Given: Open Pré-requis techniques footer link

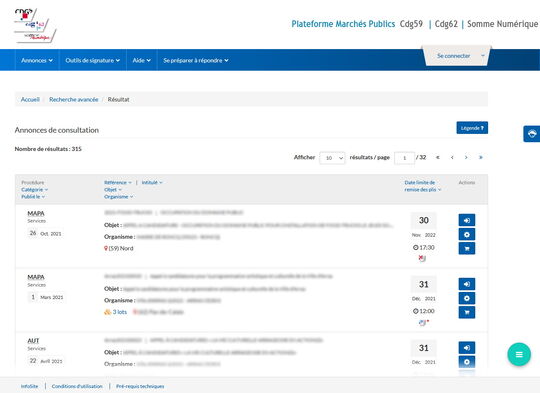Looking at the screenshot, I should 140,386.
